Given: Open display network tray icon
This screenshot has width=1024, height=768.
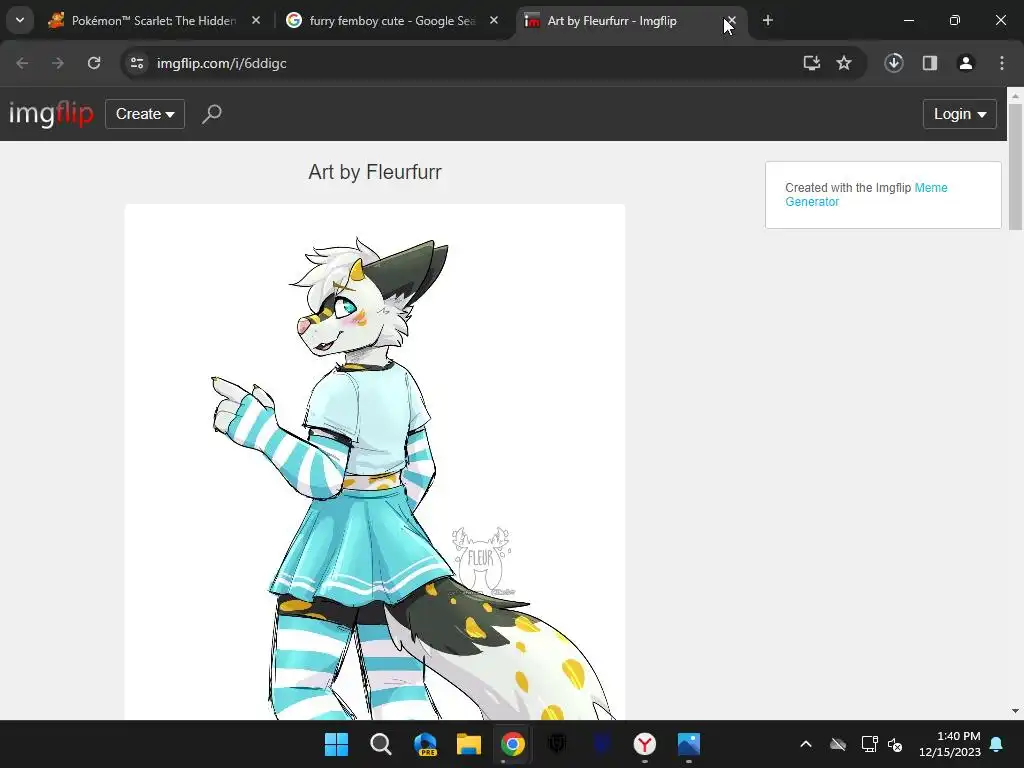Looking at the screenshot, I should (869, 744).
